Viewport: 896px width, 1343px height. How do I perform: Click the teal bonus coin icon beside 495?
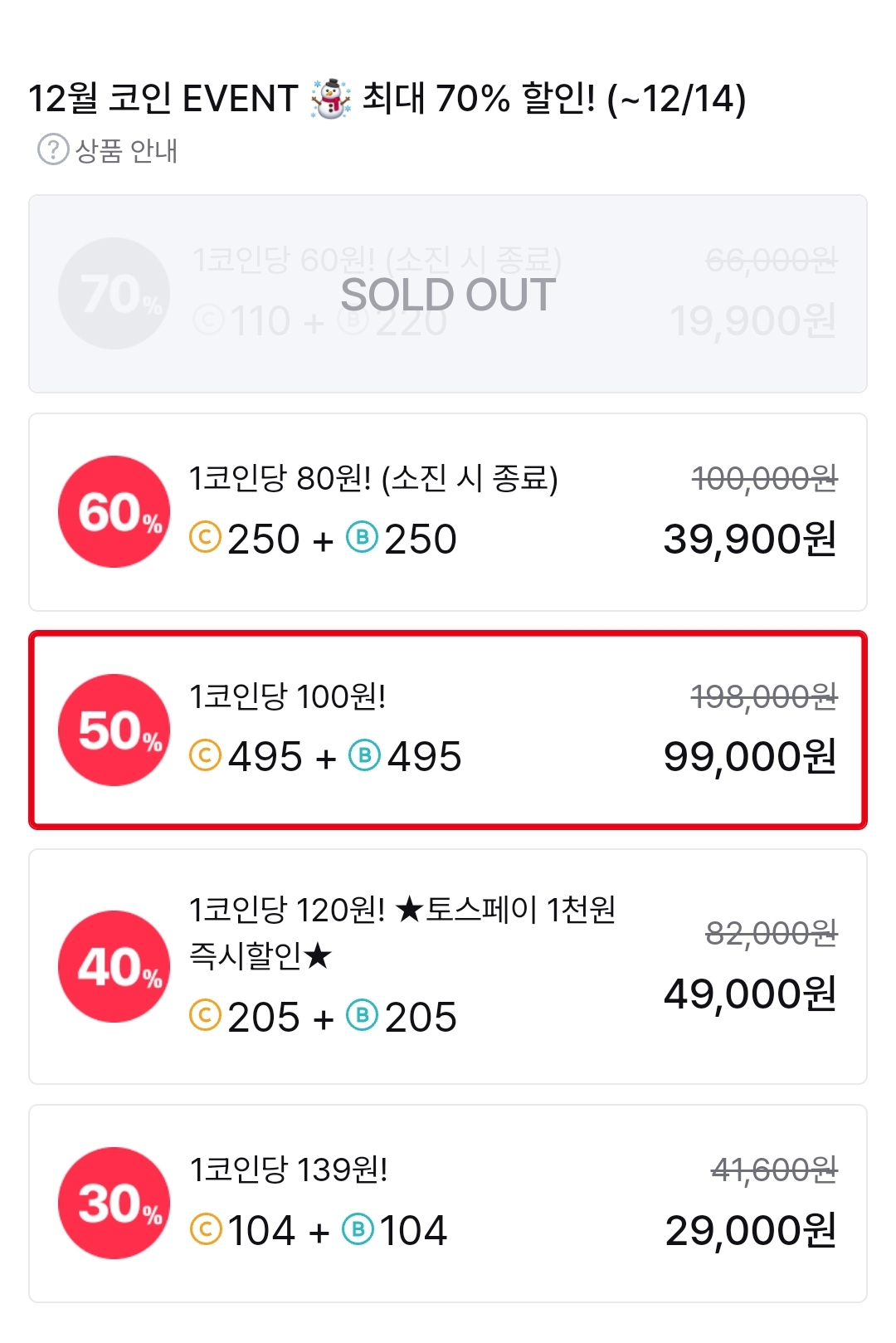tap(364, 756)
